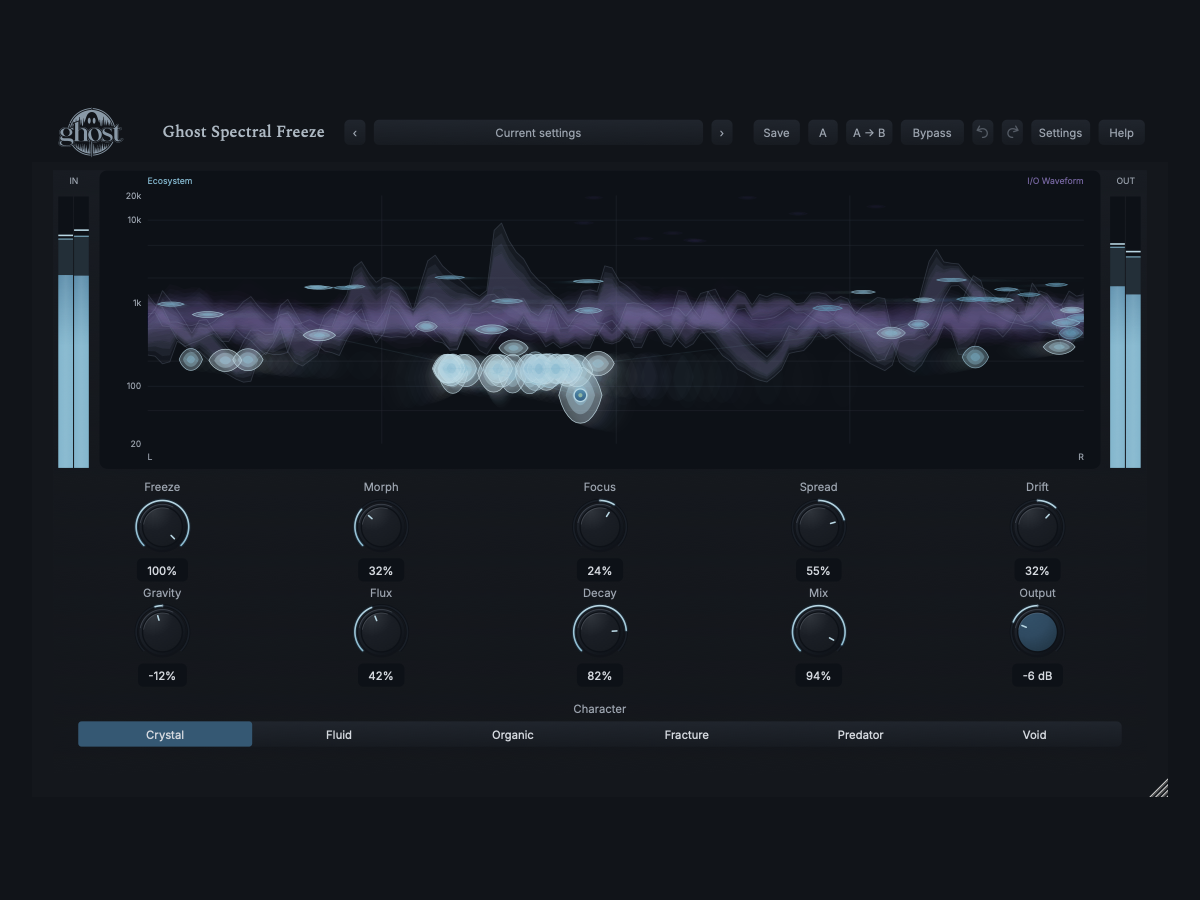Click the Ghost Spectral Freeze title

point(244,132)
